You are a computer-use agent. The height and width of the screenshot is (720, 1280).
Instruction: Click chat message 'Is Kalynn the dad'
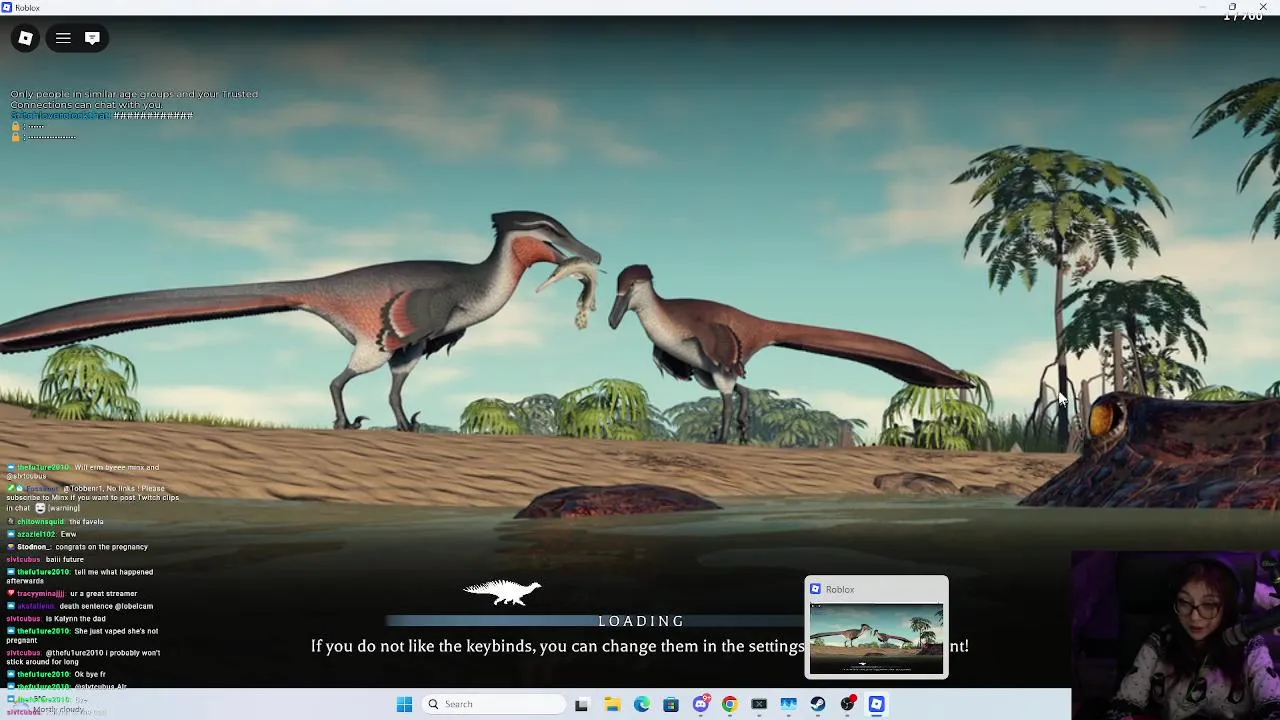(76, 619)
